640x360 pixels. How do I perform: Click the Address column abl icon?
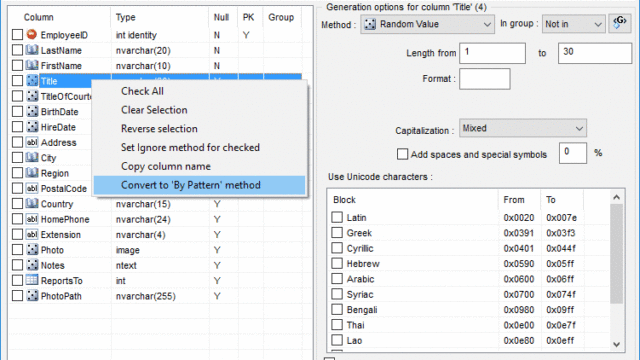tap(32, 142)
